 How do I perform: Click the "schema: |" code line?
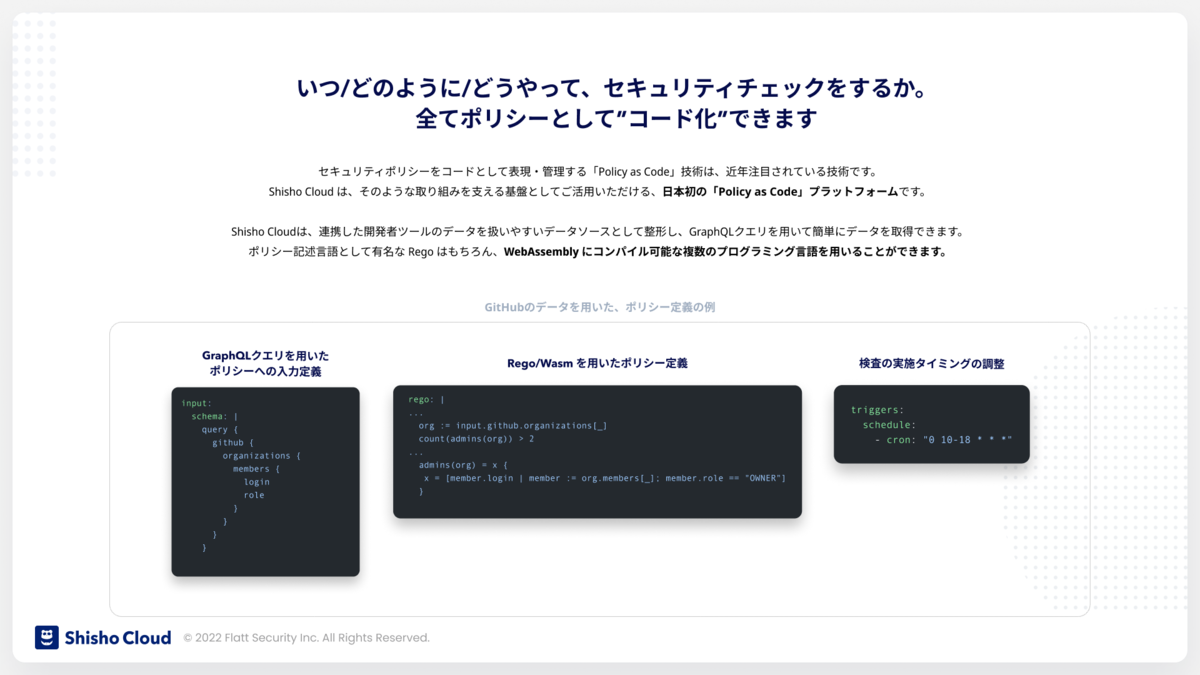coord(214,416)
